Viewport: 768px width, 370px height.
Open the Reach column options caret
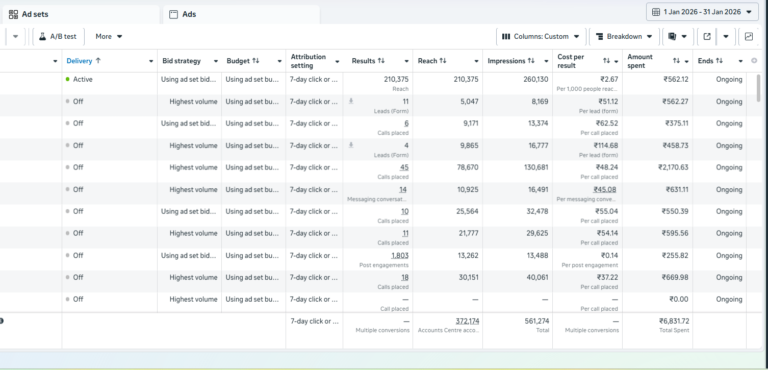(x=476, y=61)
